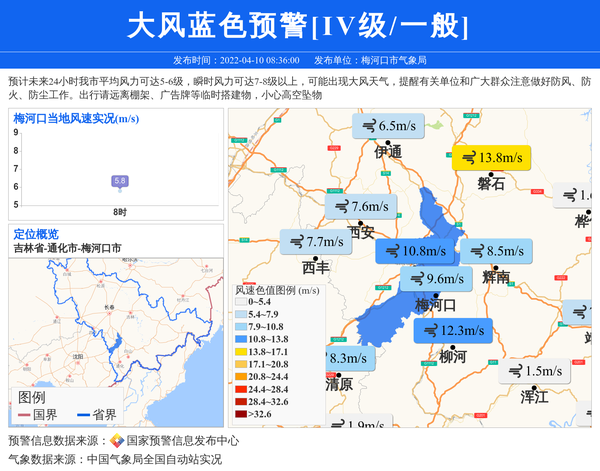Select the 12.3m/s wind marker near 柳河
Screen dimensions: 600x471
(x=453, y=331)
